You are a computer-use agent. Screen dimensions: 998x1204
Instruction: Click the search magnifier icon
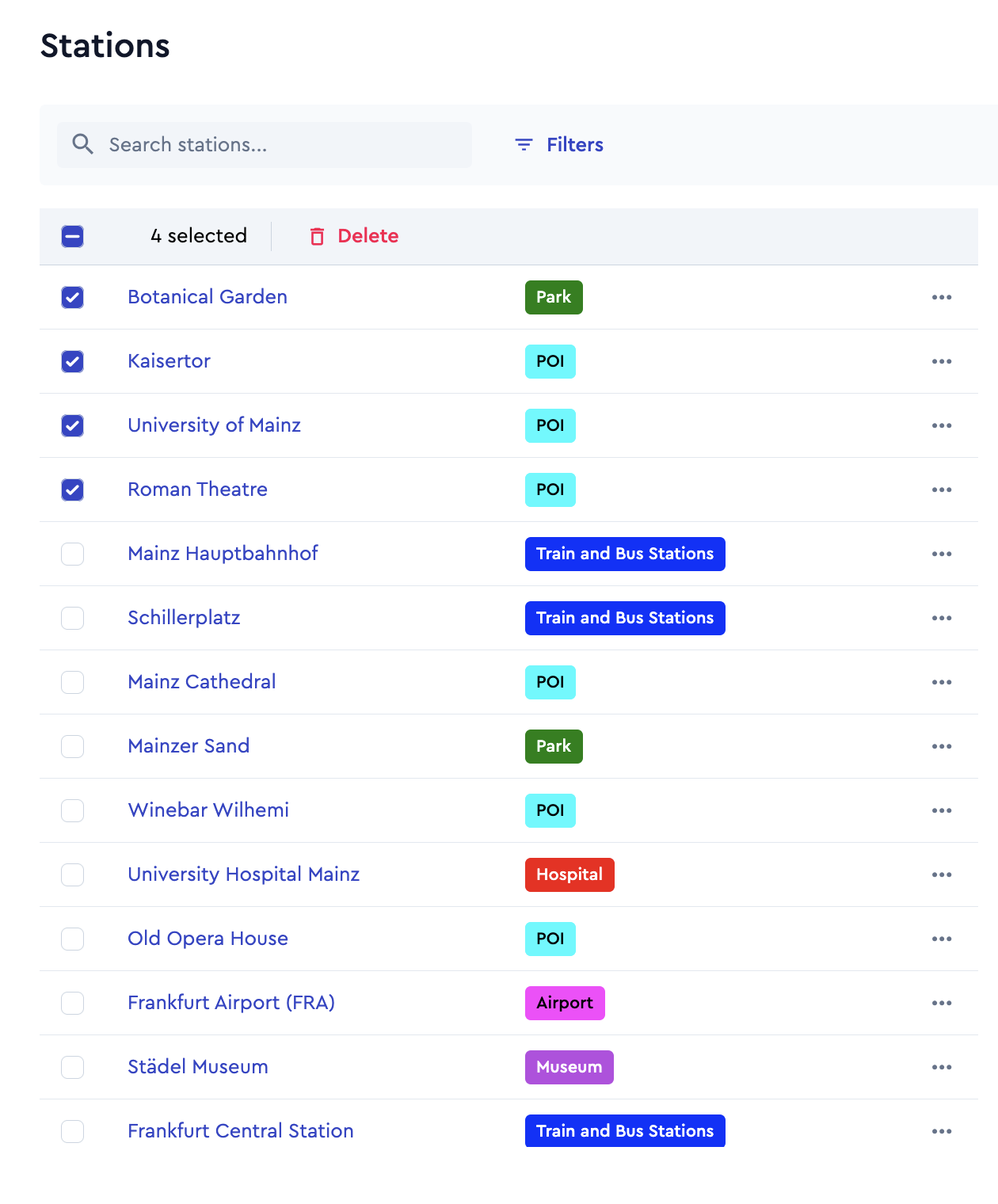pyautogui.click(x=82, y=144)
